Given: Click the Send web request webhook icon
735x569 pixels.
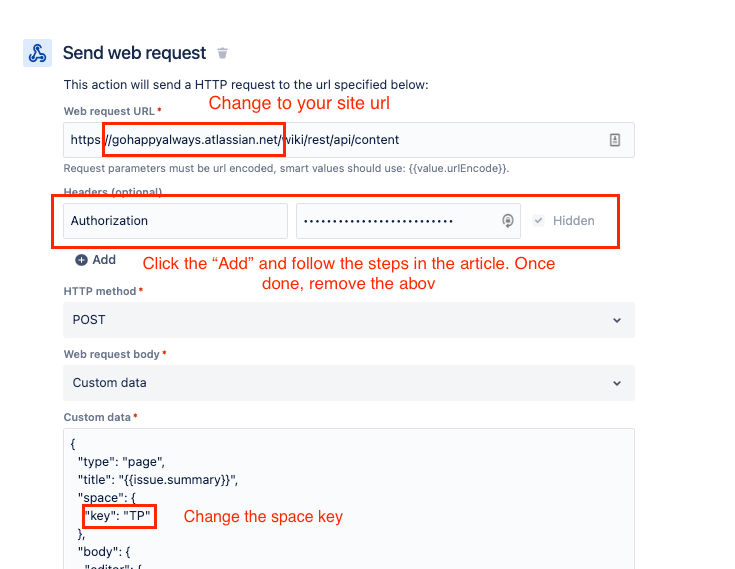Looking at the screenshot, I should click(x=37, y=53).
